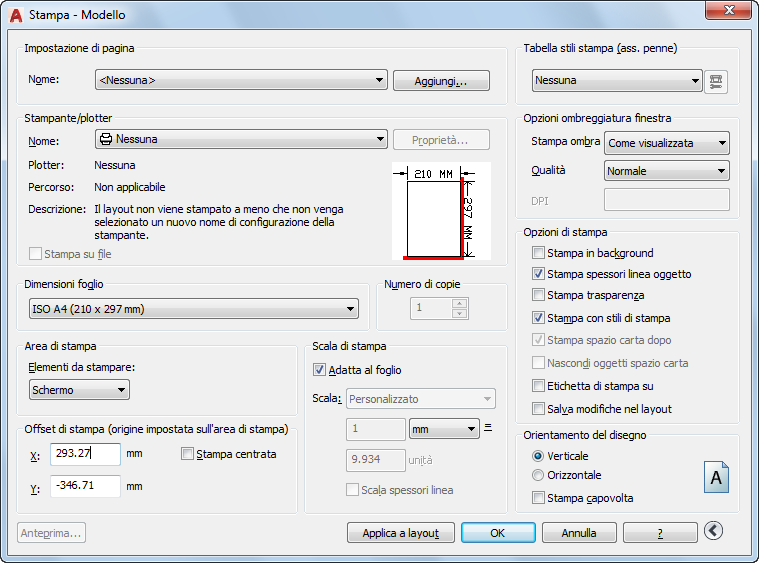Viewport: 759px width, 563px height.
Task: Uncheck Adatta al foglio
Action: [x=319, y=370]
